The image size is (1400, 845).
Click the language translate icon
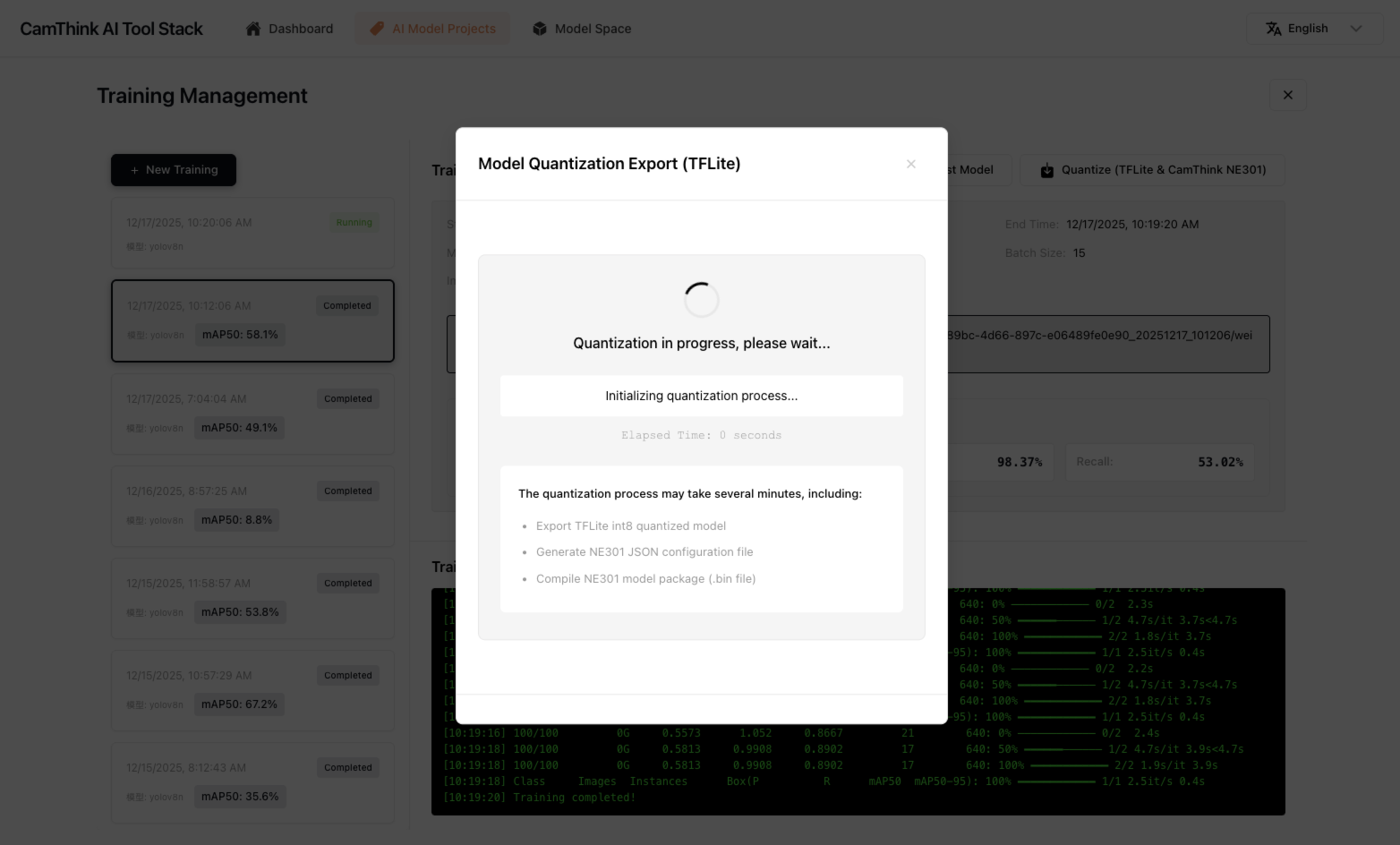click(1273, 29)
